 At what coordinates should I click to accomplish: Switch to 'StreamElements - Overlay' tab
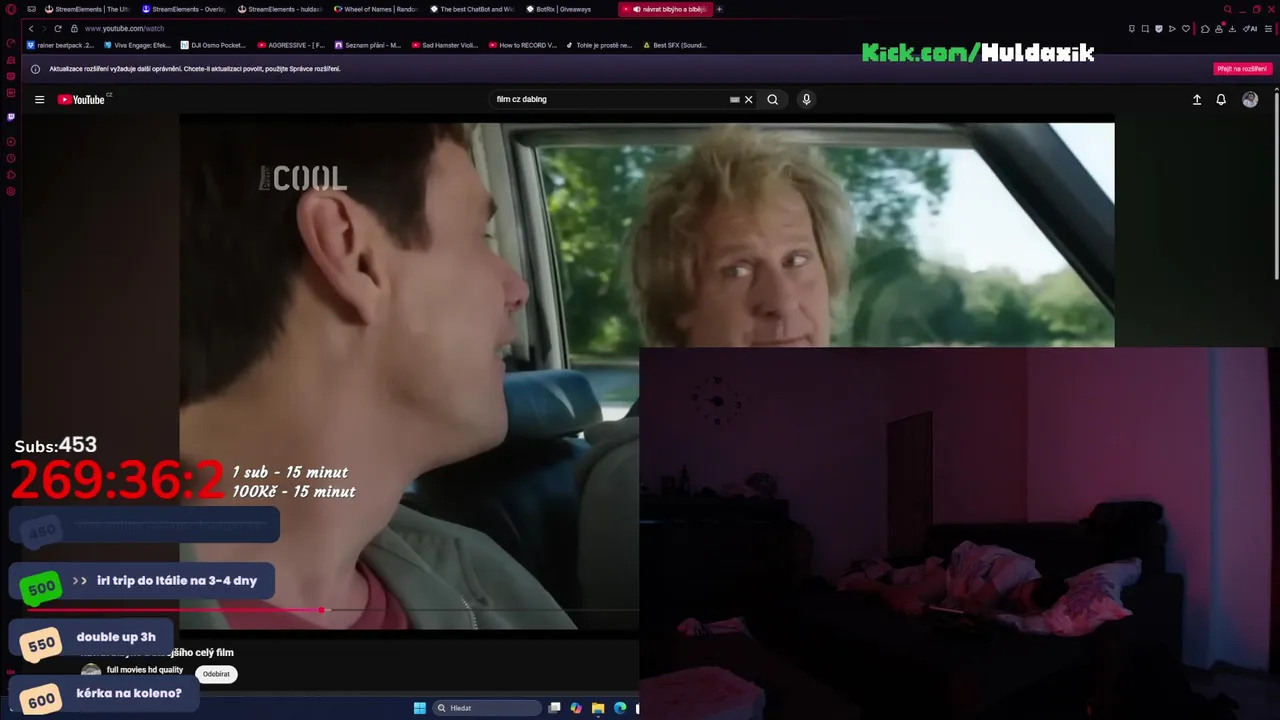(184, 9)
